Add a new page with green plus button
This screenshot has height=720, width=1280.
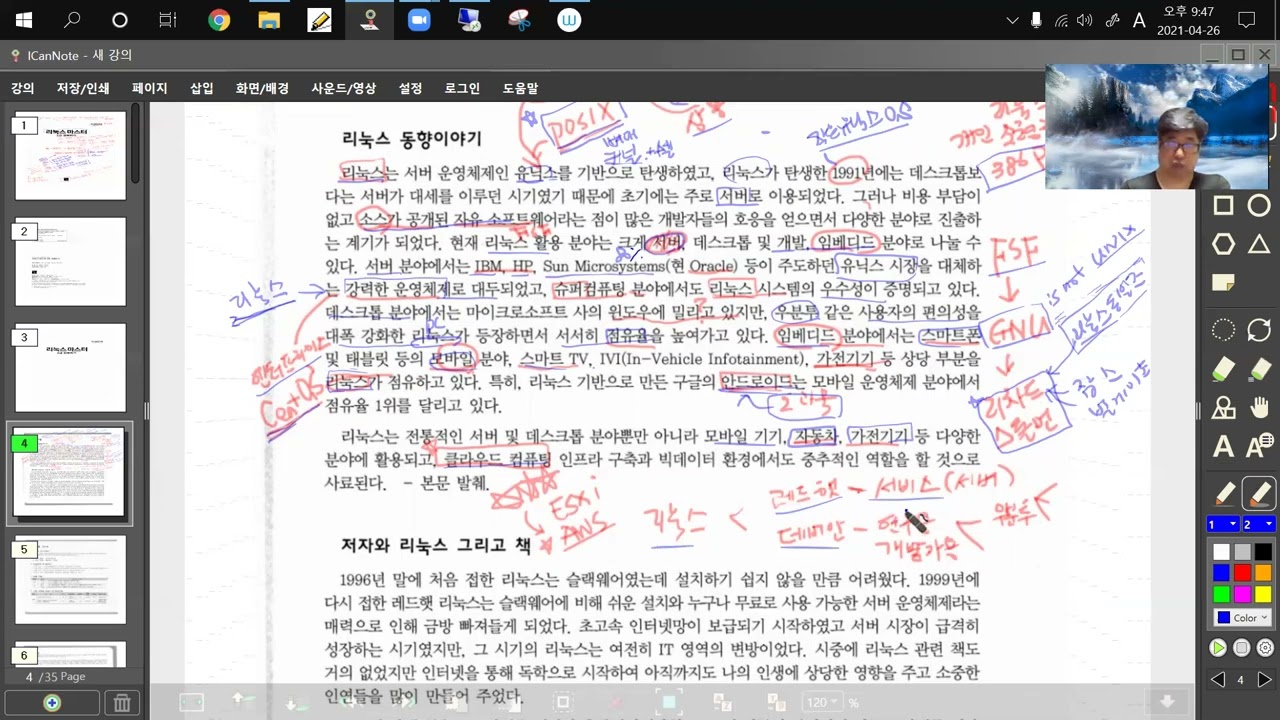coord(52,703)
